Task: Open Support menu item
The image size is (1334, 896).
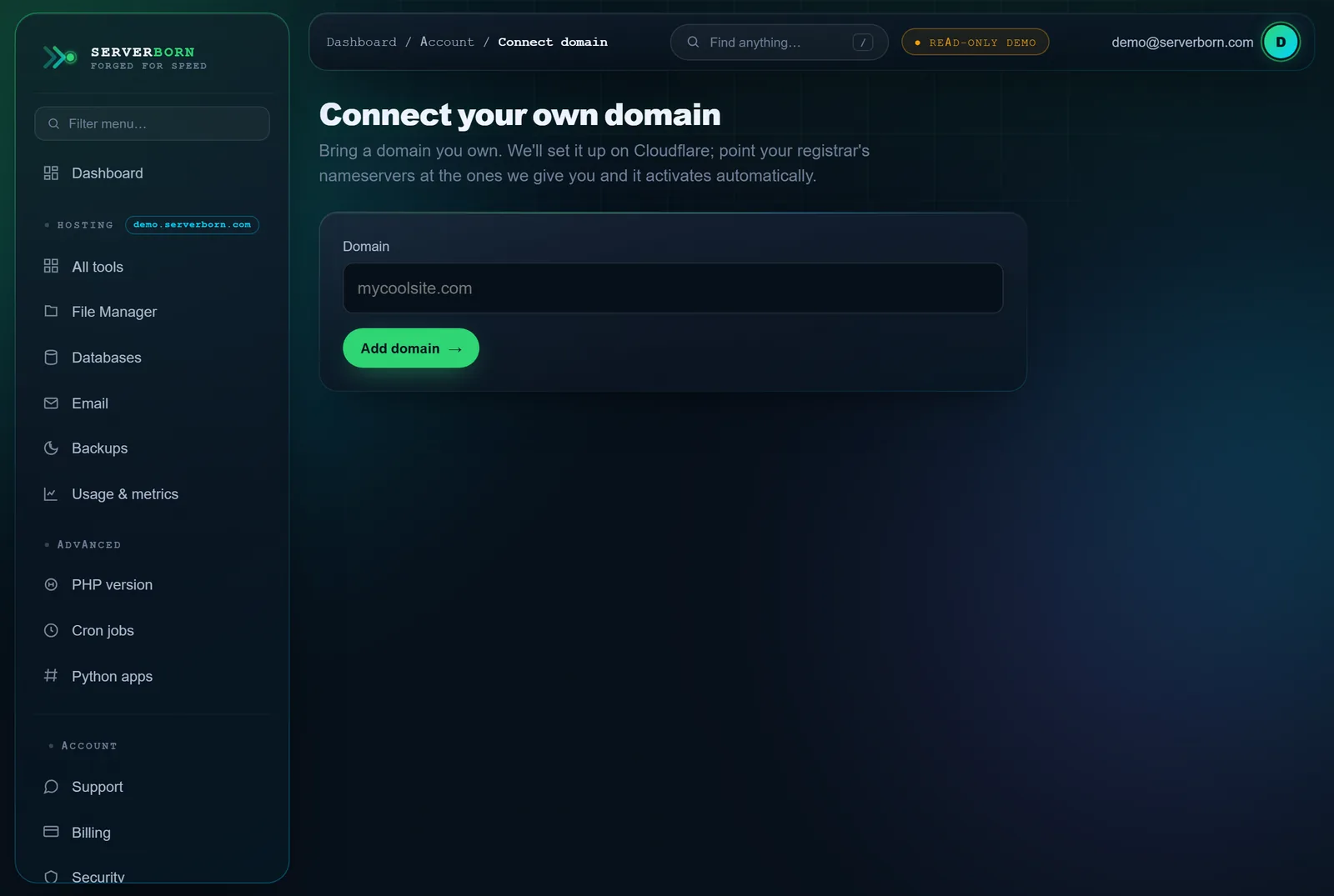Action: pos(152,787)
